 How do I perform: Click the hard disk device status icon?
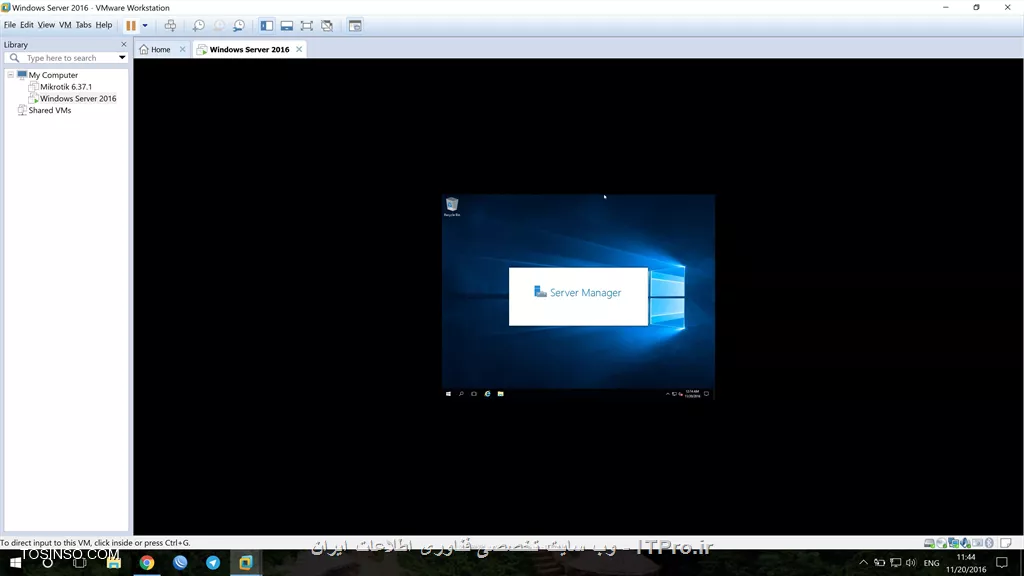[x=929, y=543]
